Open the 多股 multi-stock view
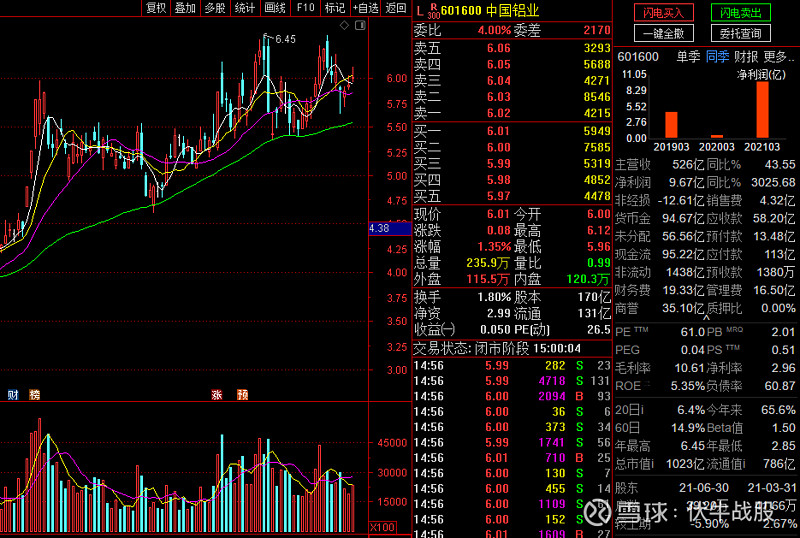The image size is (800, 538). tap(215, 8)
